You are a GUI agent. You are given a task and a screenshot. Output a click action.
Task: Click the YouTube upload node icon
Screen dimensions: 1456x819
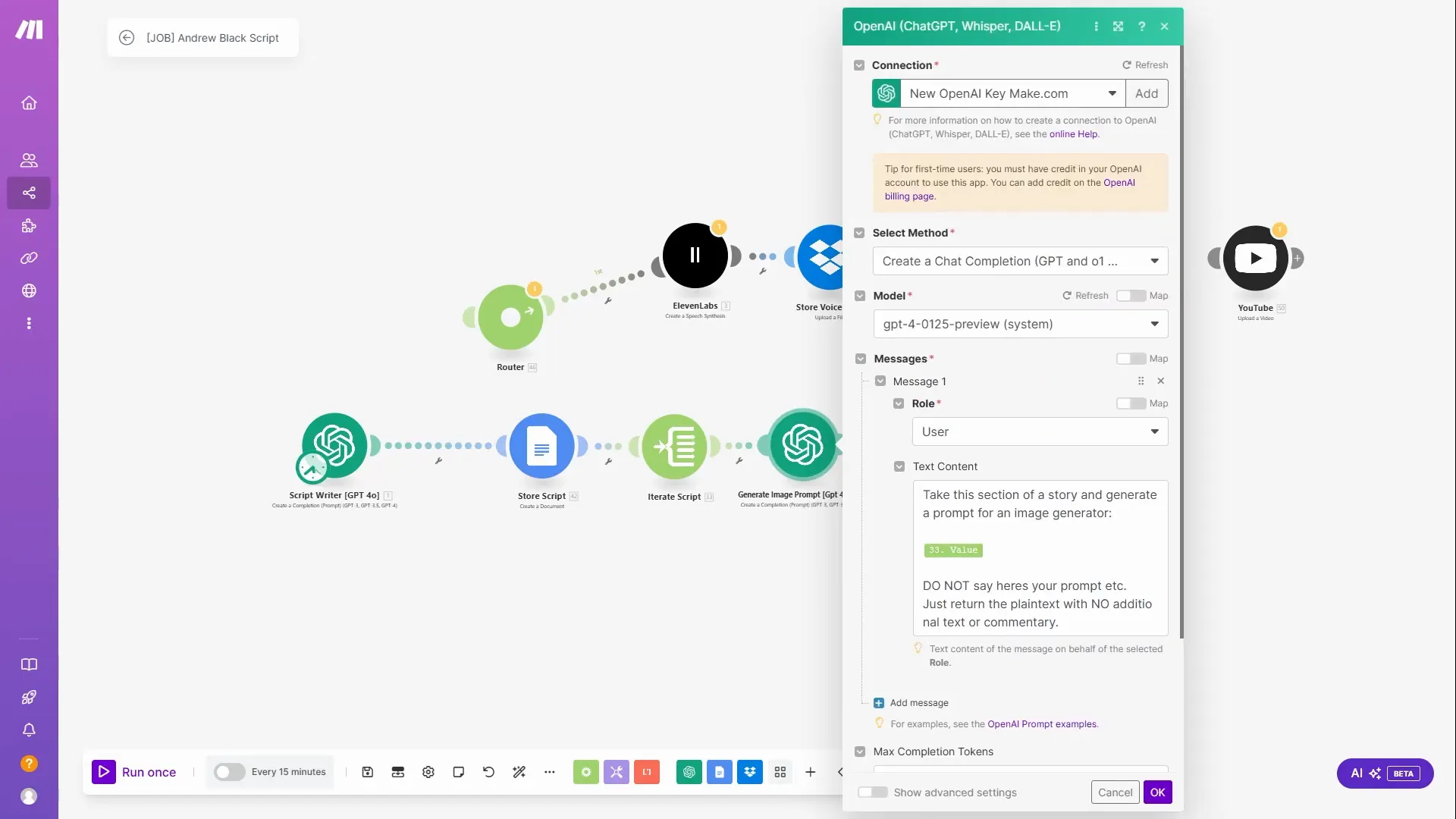1255,258
